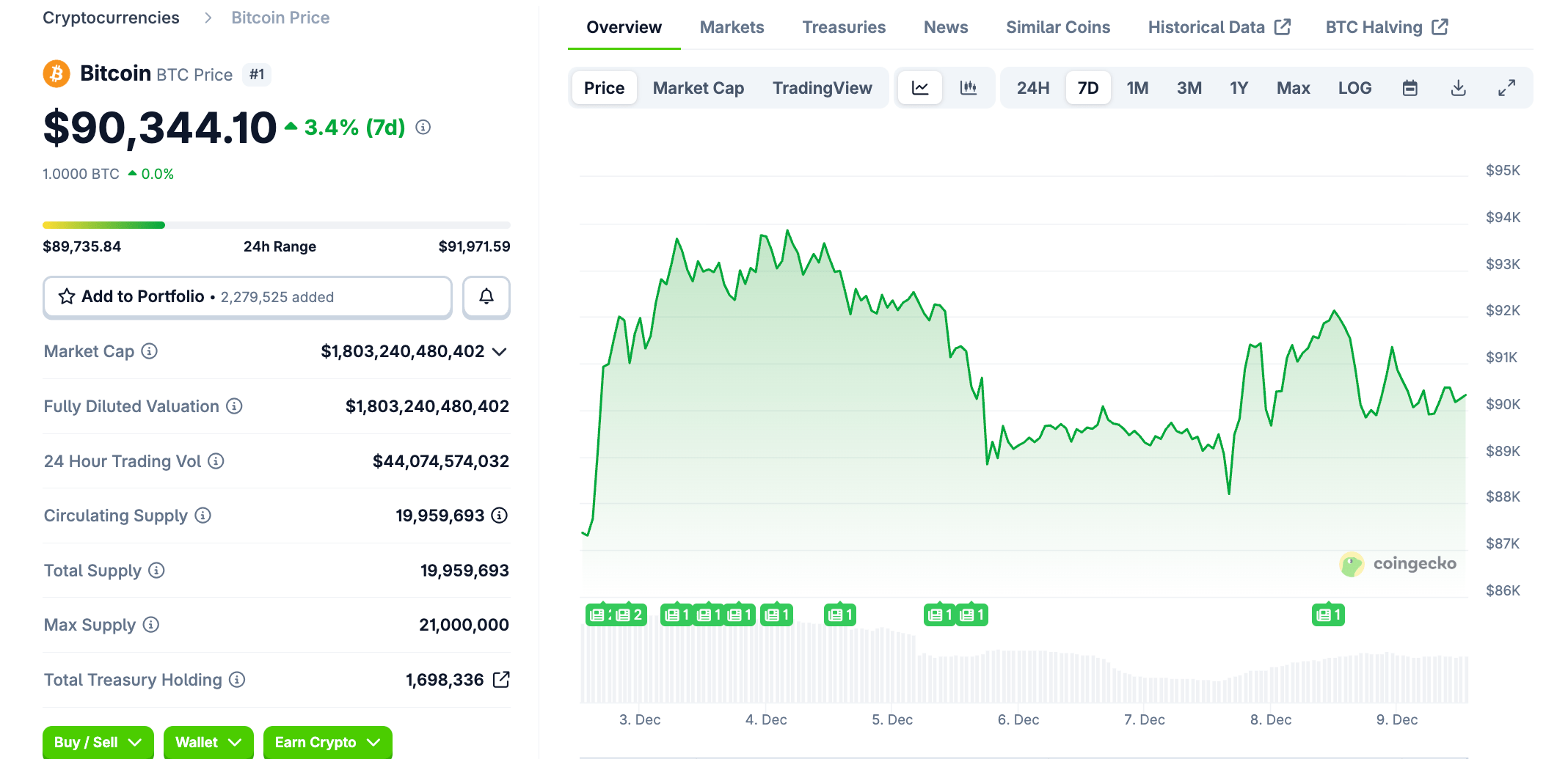Click the Bitcoin logo icon

pos(56,73)
